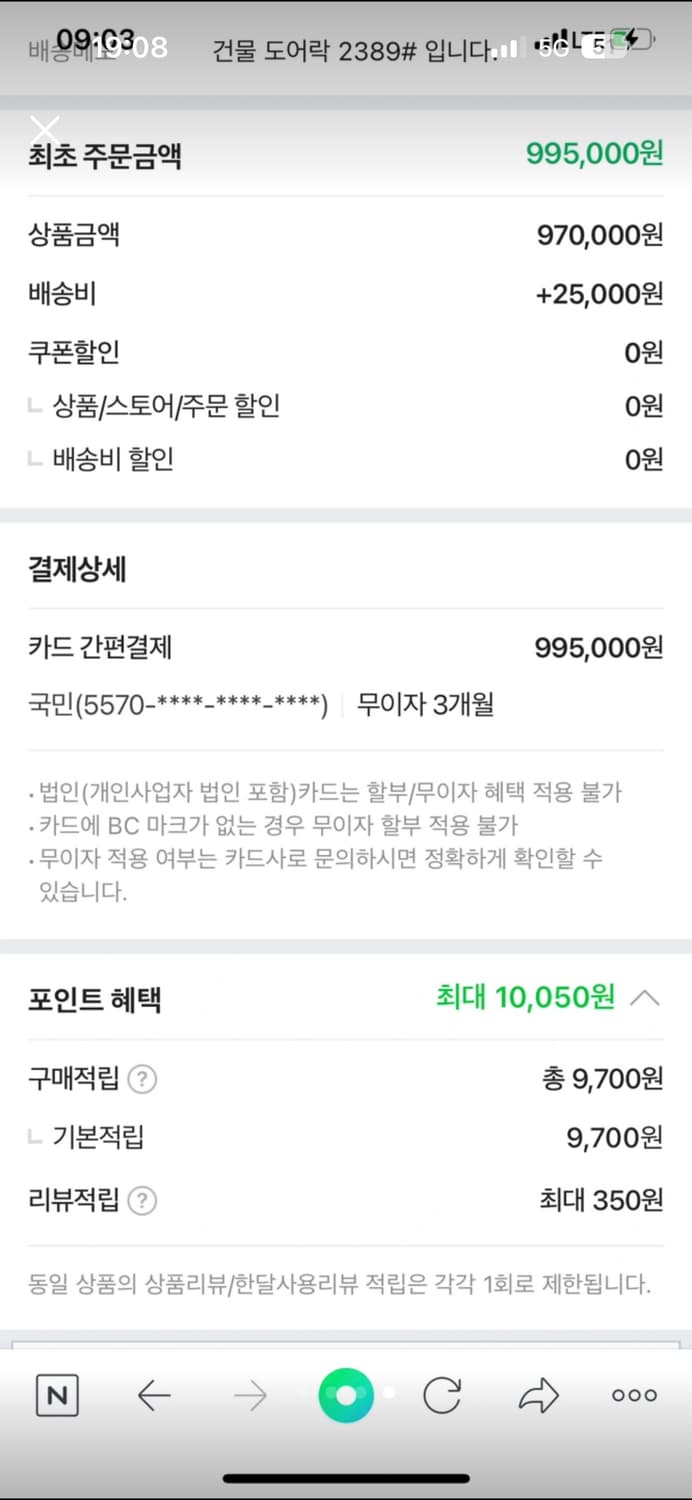Open the three-dot more options menu
Viewport: 692px width, 1500px height.
[x=634, y=1395]
